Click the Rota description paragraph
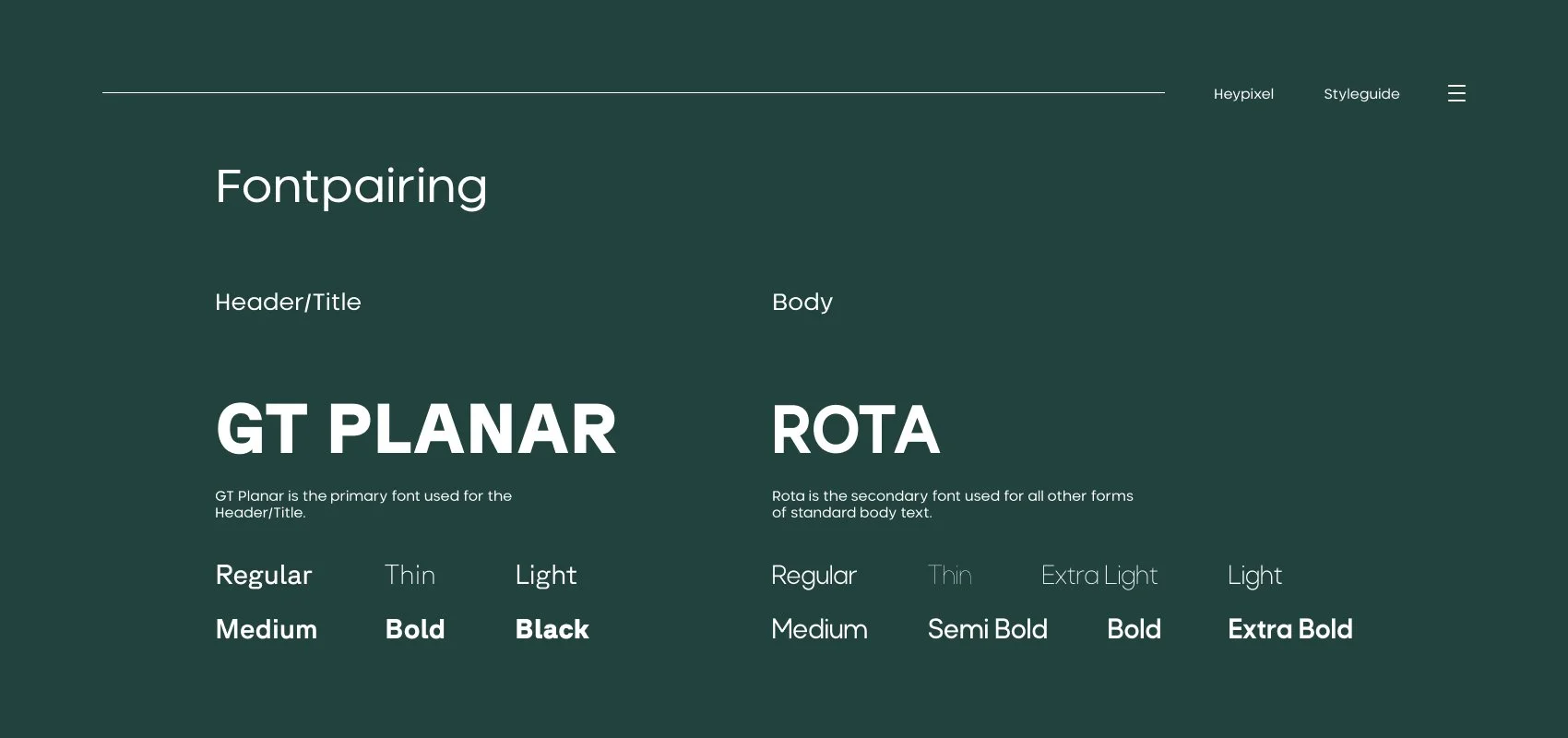Image resolution: width=1568 pixels, height=738 pixels. point(953,504)
